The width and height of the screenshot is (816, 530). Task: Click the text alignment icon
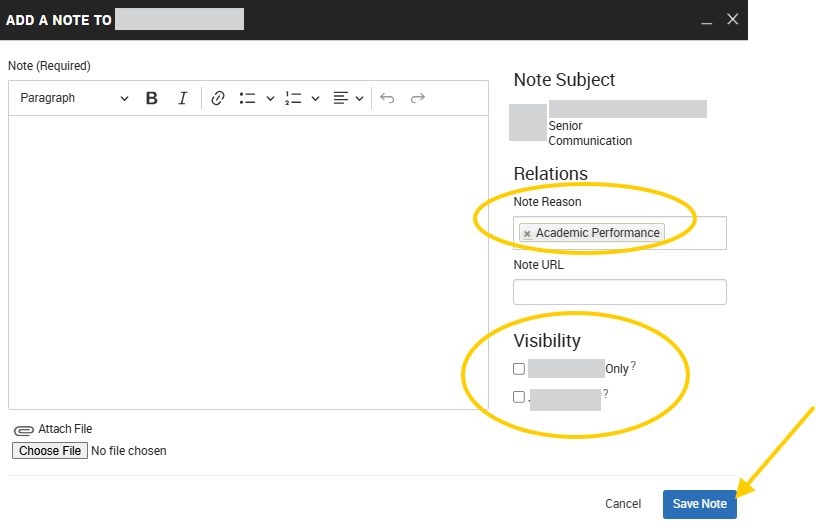(341, 98)
